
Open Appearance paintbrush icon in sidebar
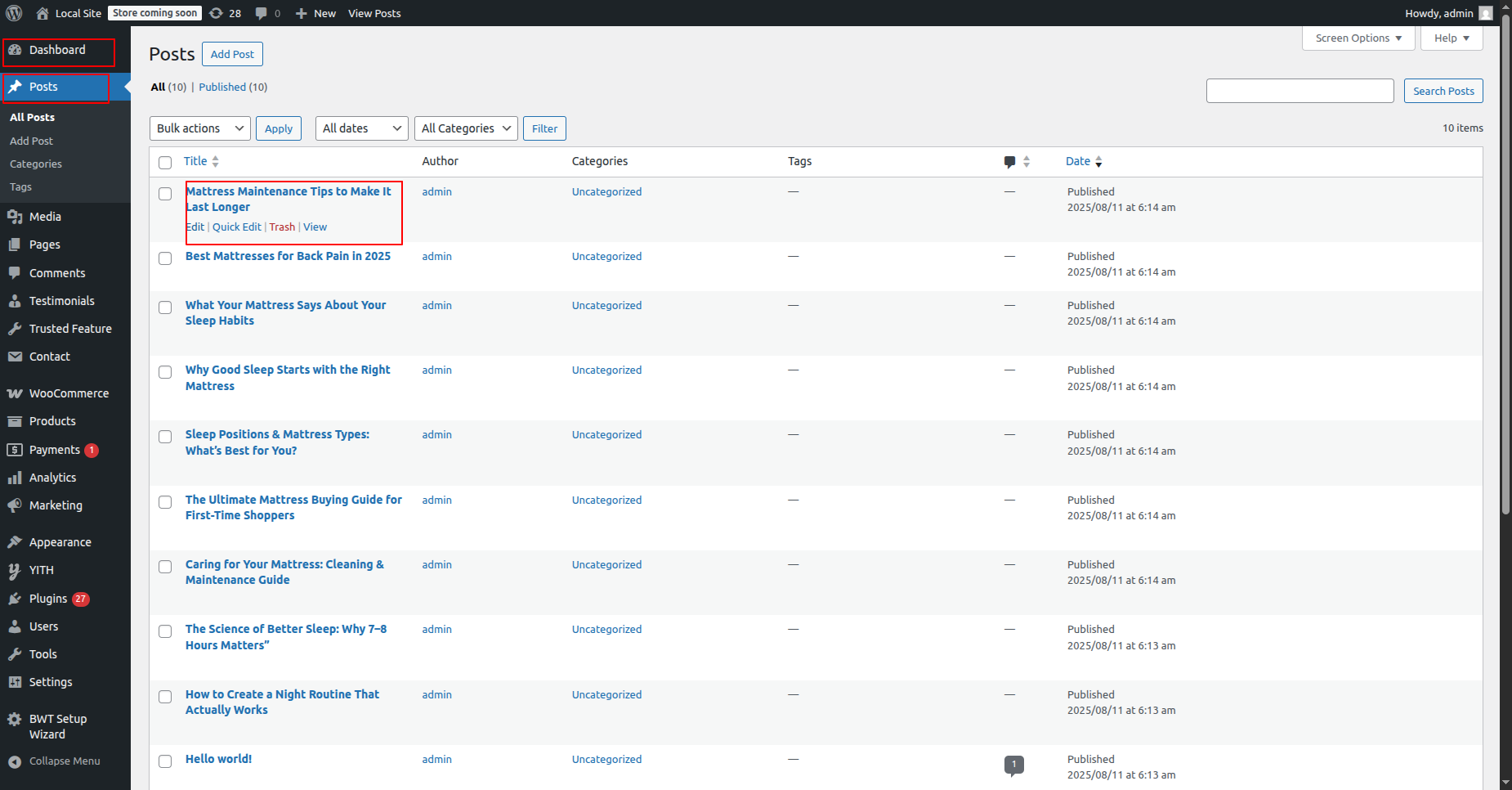point(15,542)
